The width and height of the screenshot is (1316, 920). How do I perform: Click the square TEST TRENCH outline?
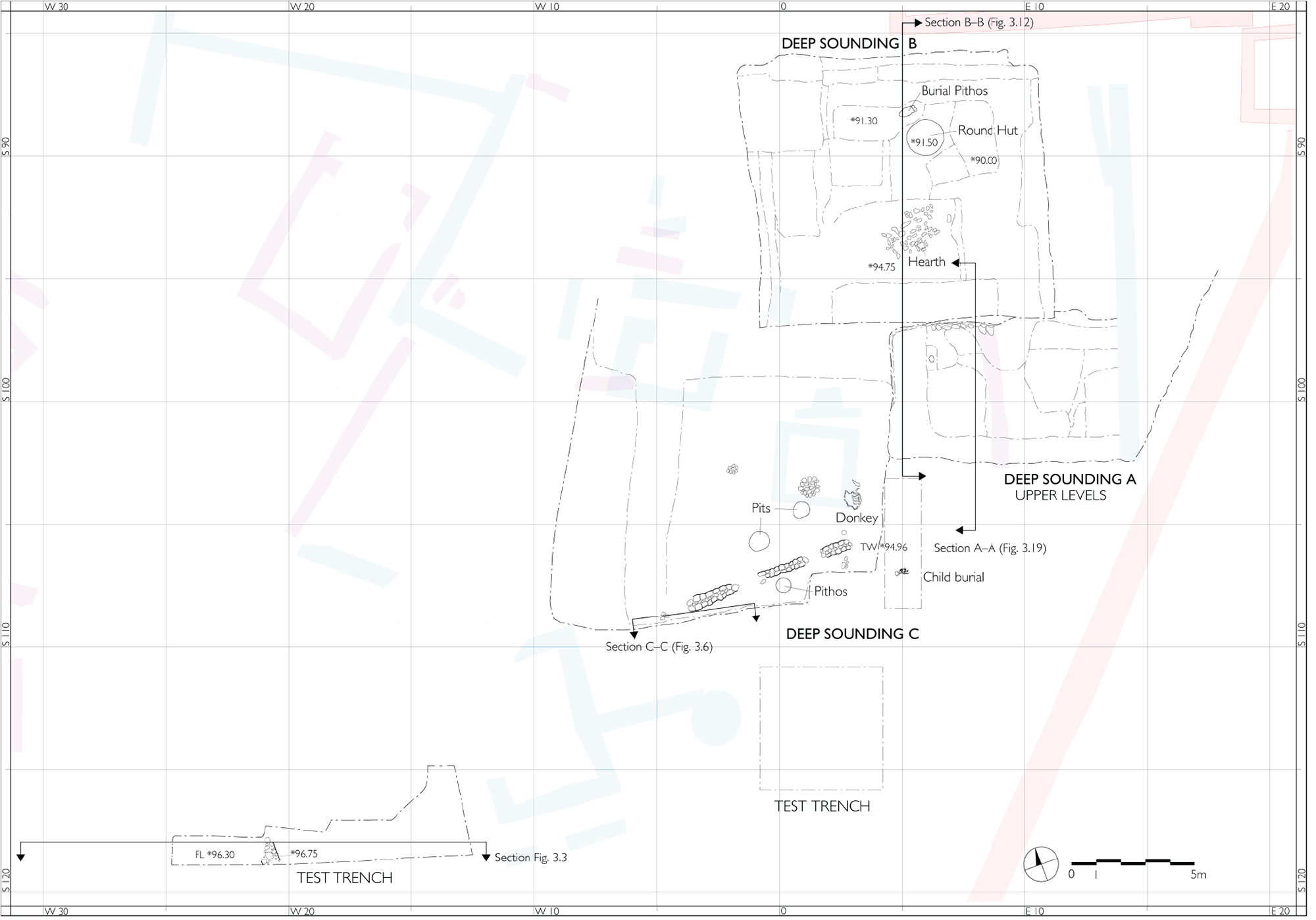pyautogui.click(x=821, y=728)
